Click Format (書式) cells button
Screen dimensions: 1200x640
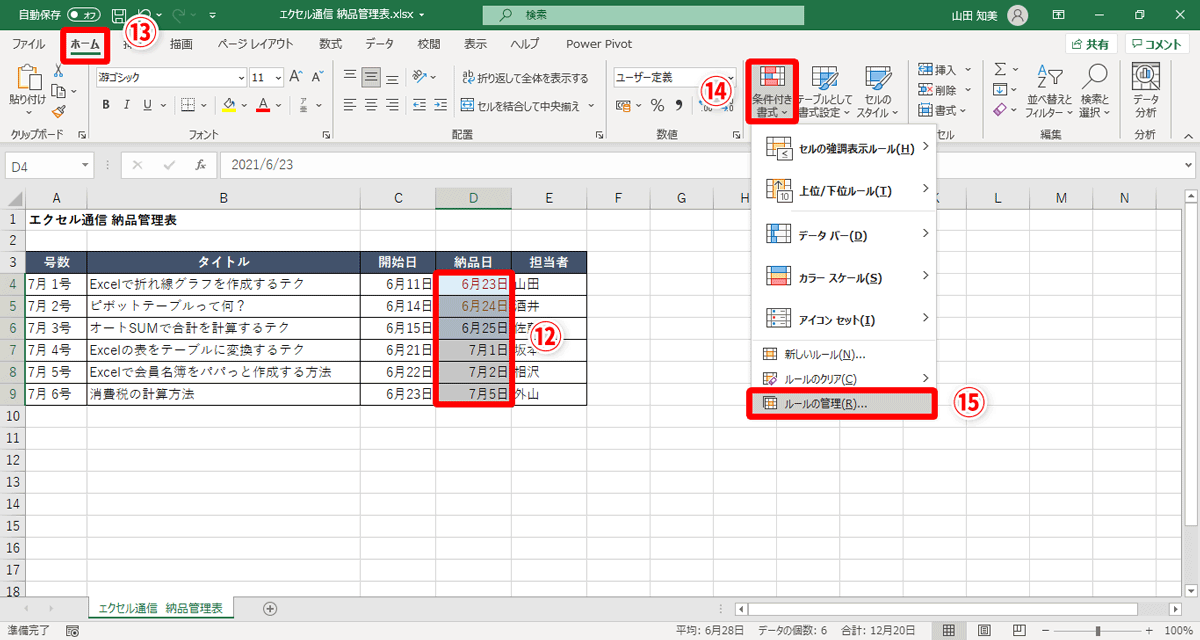pos(936,110)
